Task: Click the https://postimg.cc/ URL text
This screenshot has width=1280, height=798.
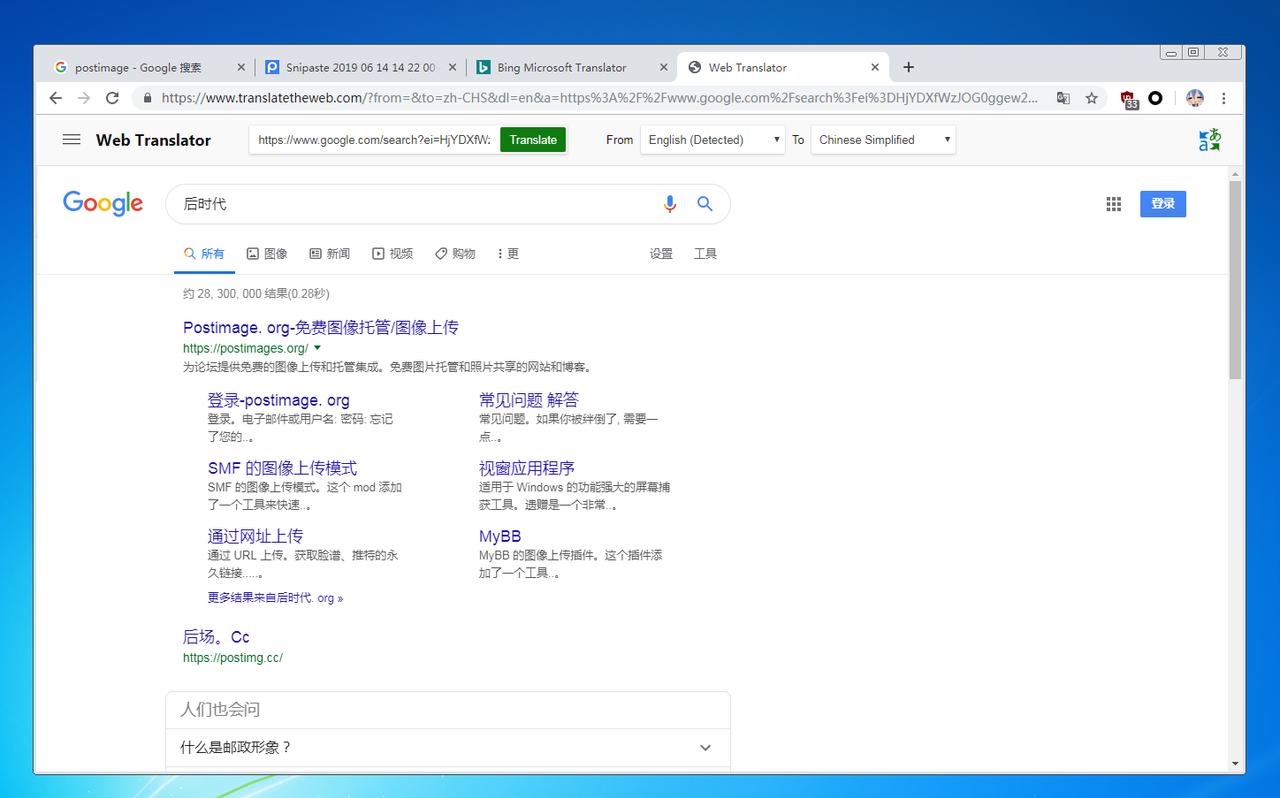Action: 233,658
